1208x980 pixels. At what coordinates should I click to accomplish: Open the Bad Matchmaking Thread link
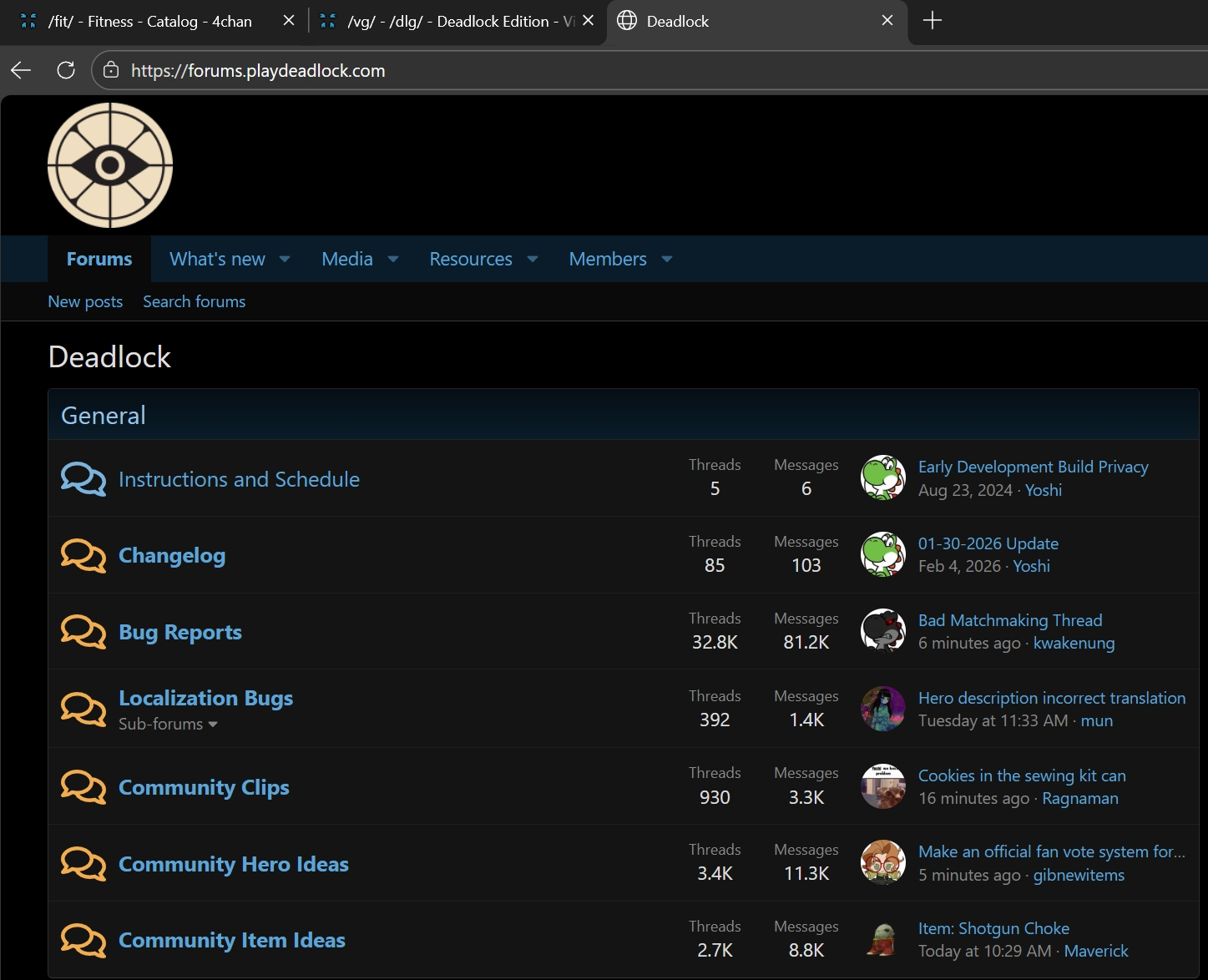click(1010, 620)
